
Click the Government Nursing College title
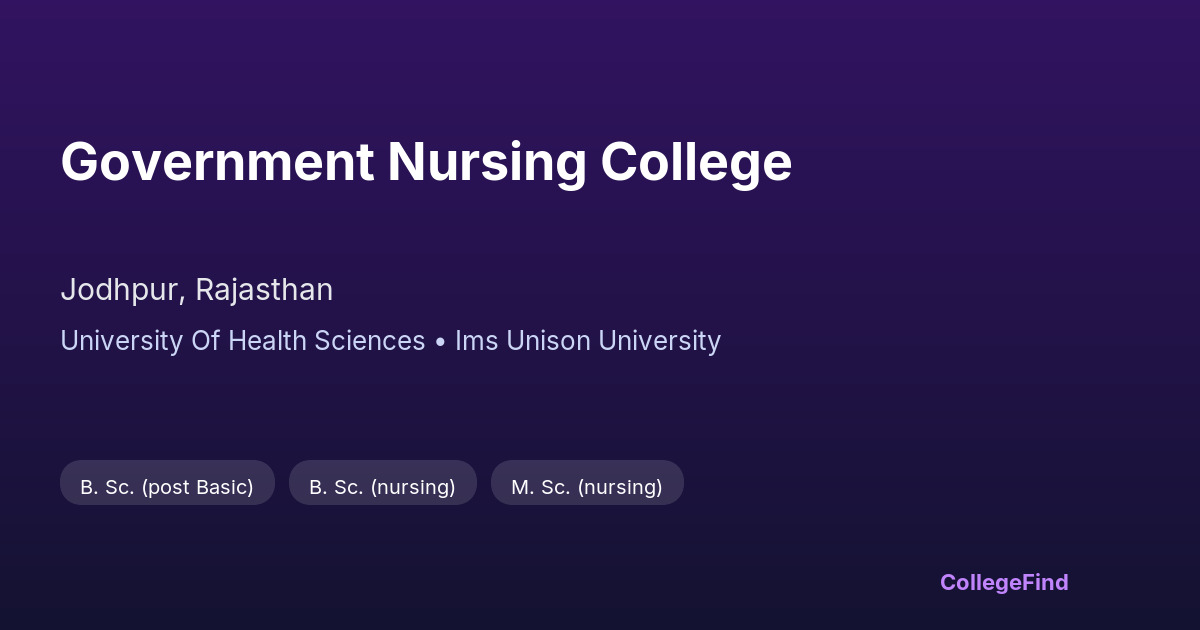tap(426, 162)
